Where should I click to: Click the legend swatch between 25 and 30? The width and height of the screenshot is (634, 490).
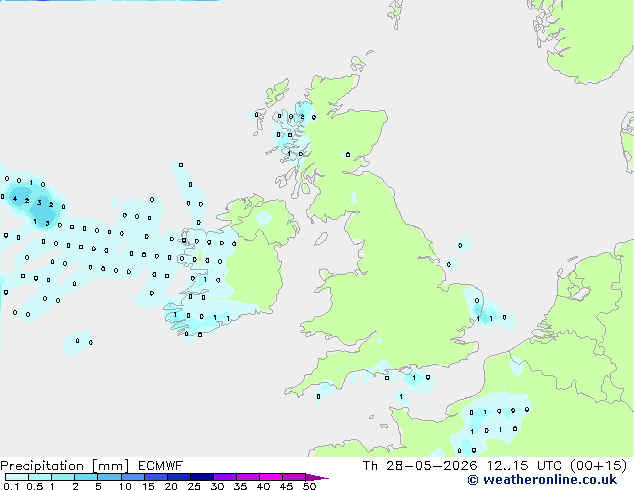202,477
